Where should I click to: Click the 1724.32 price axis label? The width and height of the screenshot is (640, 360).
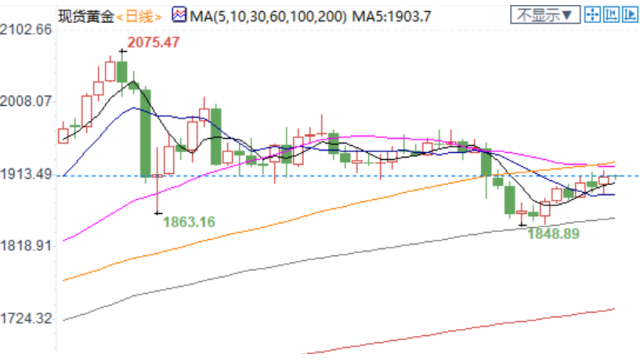pyautogui.click(x=26, y=318)
